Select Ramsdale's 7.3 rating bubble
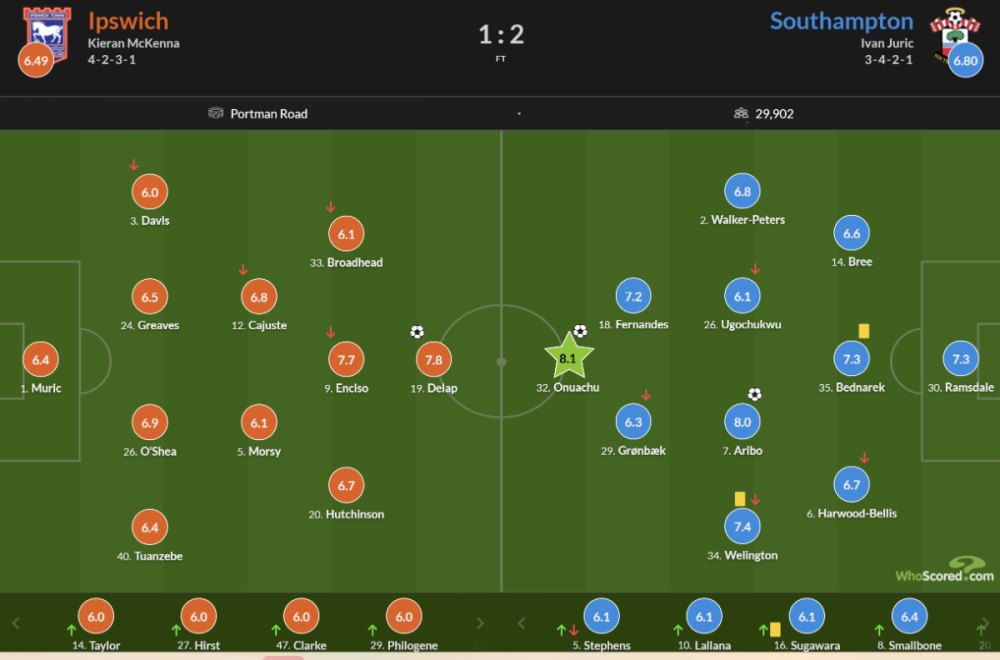Screen dimensions: 1000x660 click(960, 359)
